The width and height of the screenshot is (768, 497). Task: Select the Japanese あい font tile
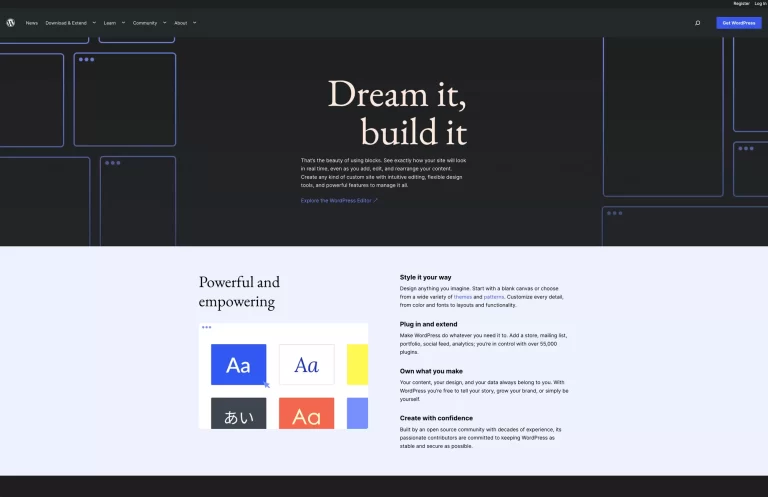239,413
